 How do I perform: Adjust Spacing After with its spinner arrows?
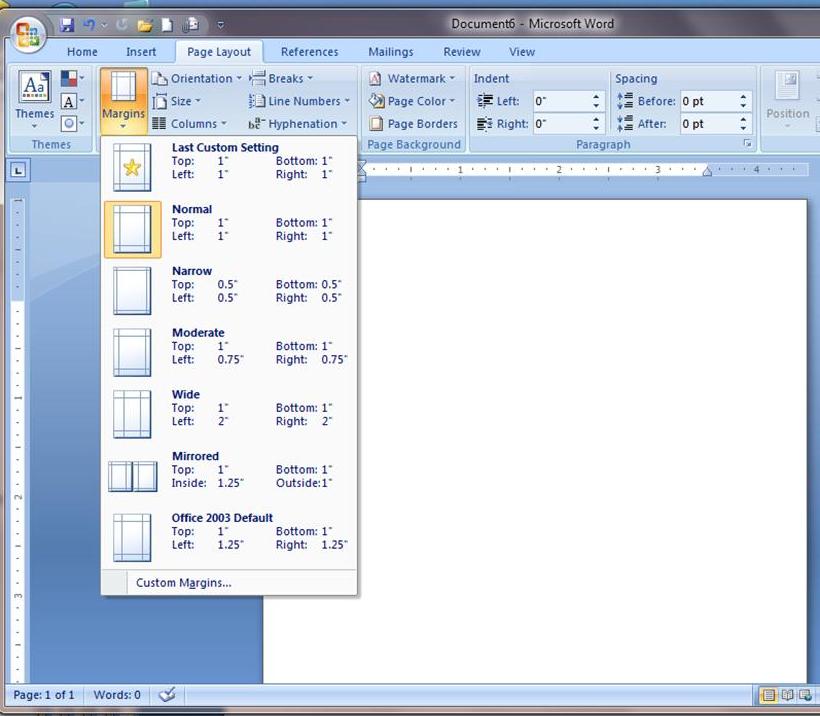click(x=743, y=124)
